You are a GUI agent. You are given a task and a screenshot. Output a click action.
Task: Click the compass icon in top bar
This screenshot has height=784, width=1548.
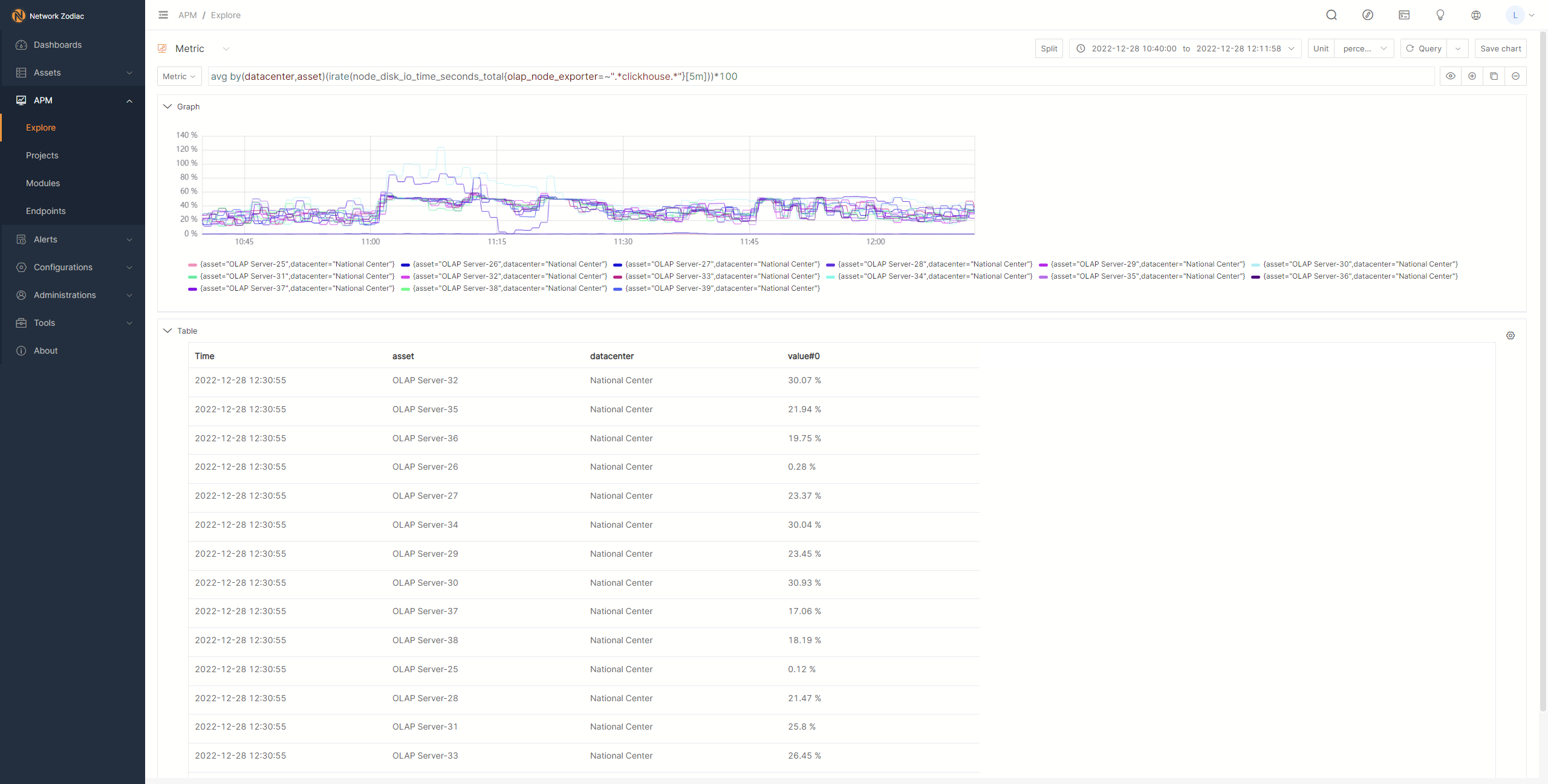coord(1367,15)
